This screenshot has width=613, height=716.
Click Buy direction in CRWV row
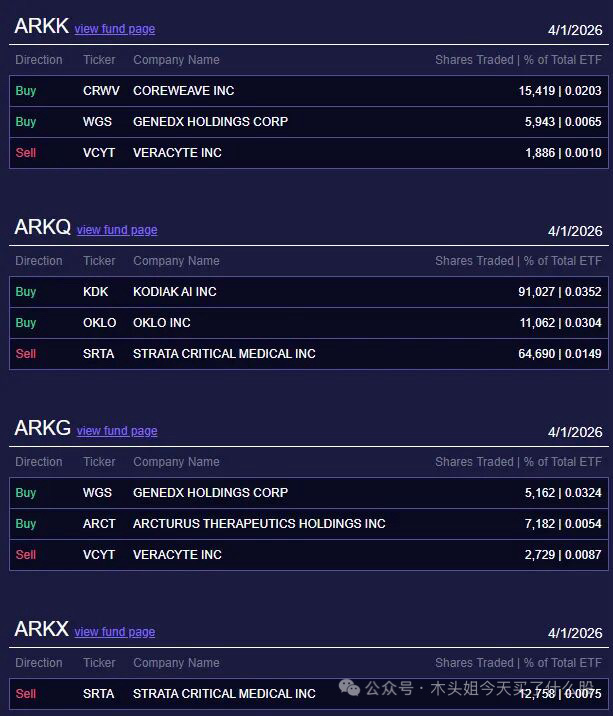tap(26, 91)
